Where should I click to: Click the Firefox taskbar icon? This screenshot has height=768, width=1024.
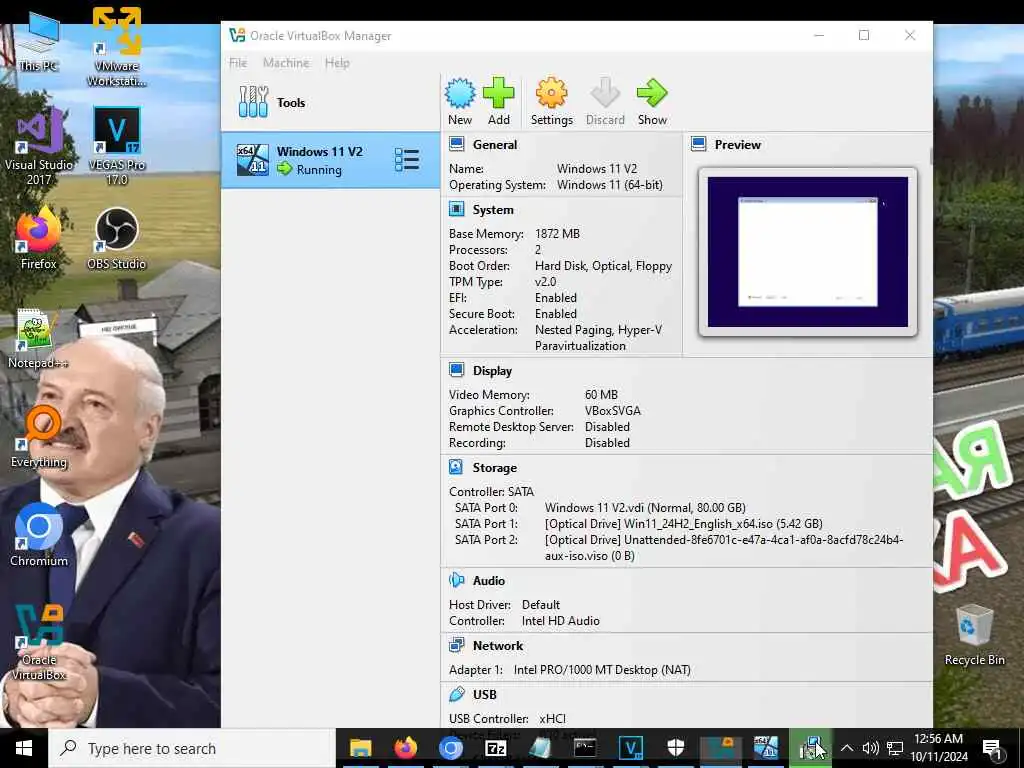tap(406, 748)
